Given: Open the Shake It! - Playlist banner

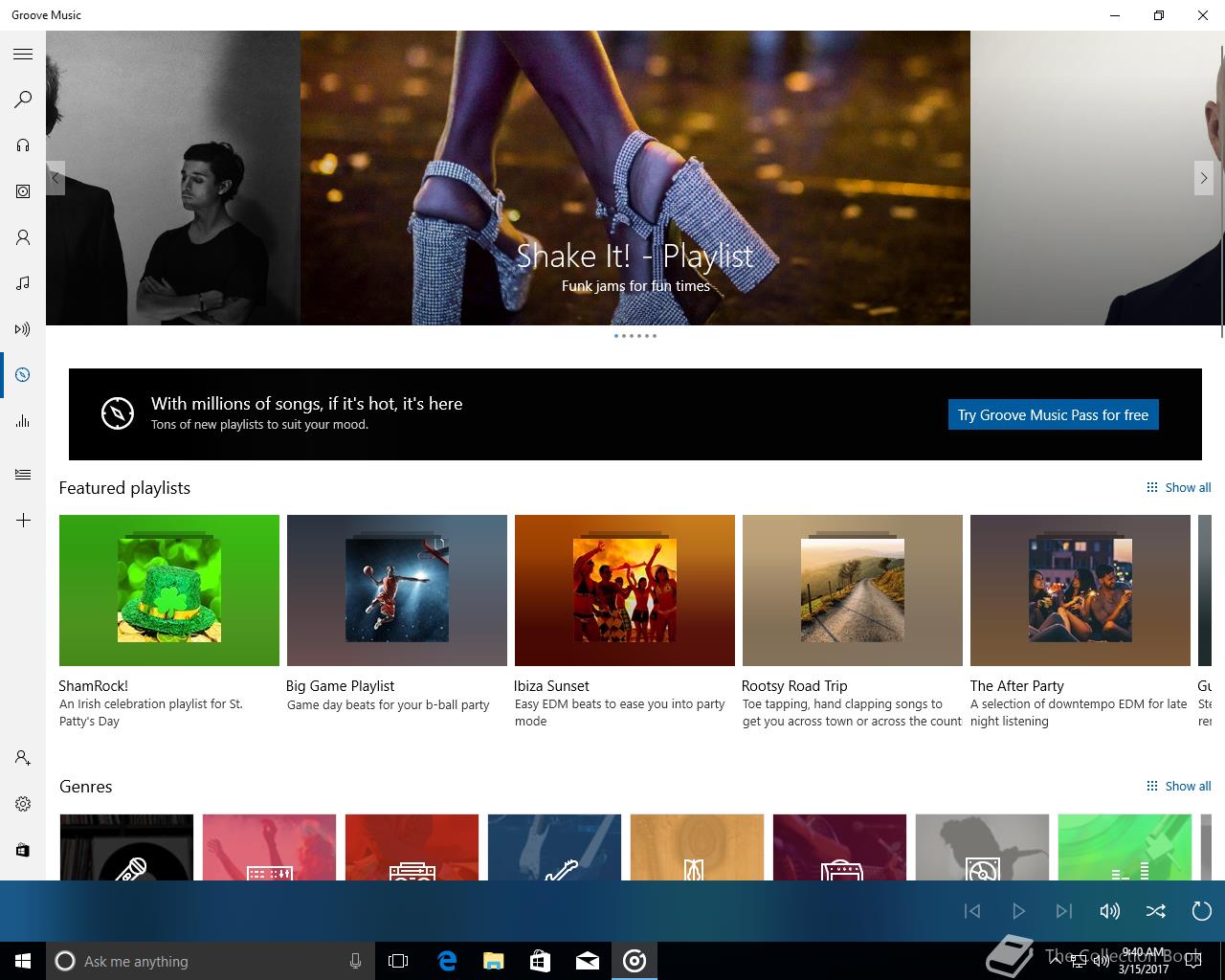Looking at the screenshot, I should click(635, 178).
